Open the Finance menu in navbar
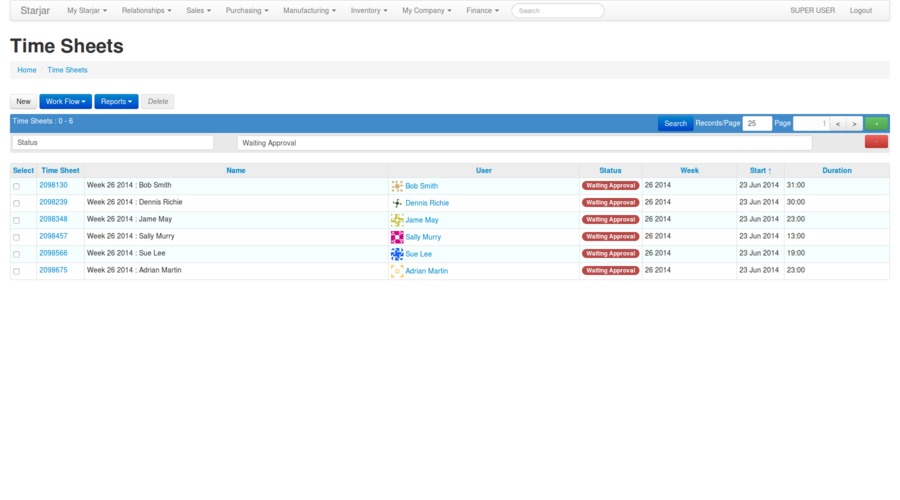 pos(482,11)
